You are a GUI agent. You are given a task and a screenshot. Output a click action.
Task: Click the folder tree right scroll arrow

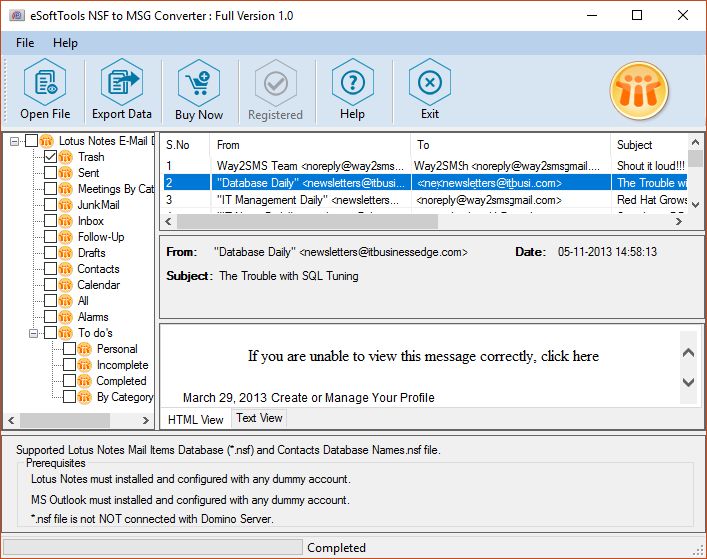[146, 421]
